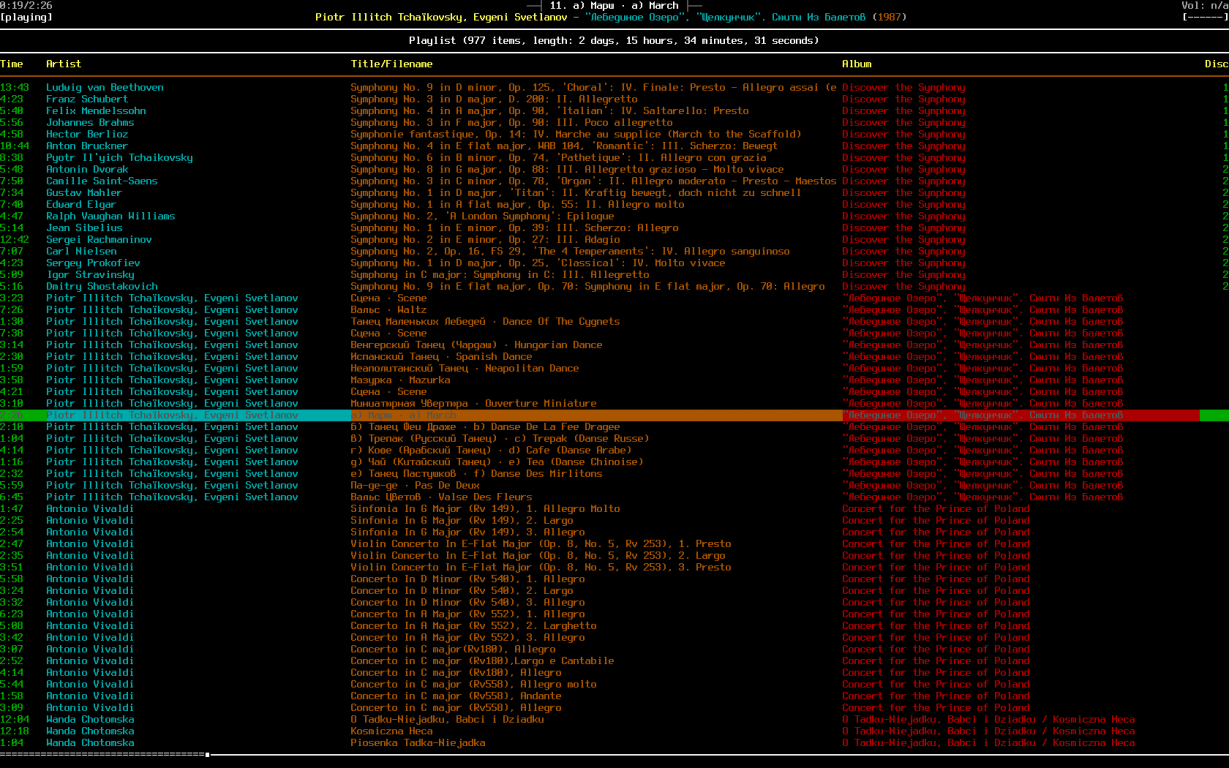Select Berlioz Symphonie fantastique row
Viewport: 1229px width, 768px height.
(614, 134)
